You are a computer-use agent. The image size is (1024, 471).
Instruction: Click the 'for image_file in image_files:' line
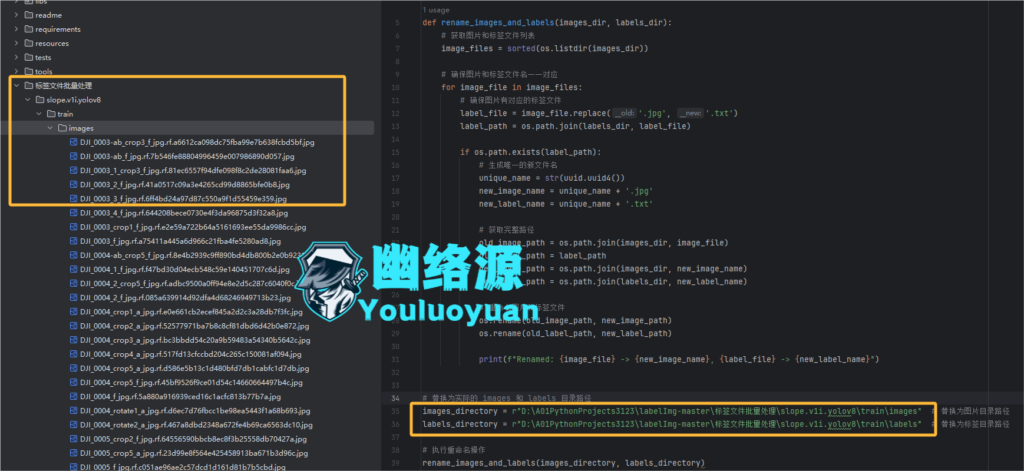511,87
